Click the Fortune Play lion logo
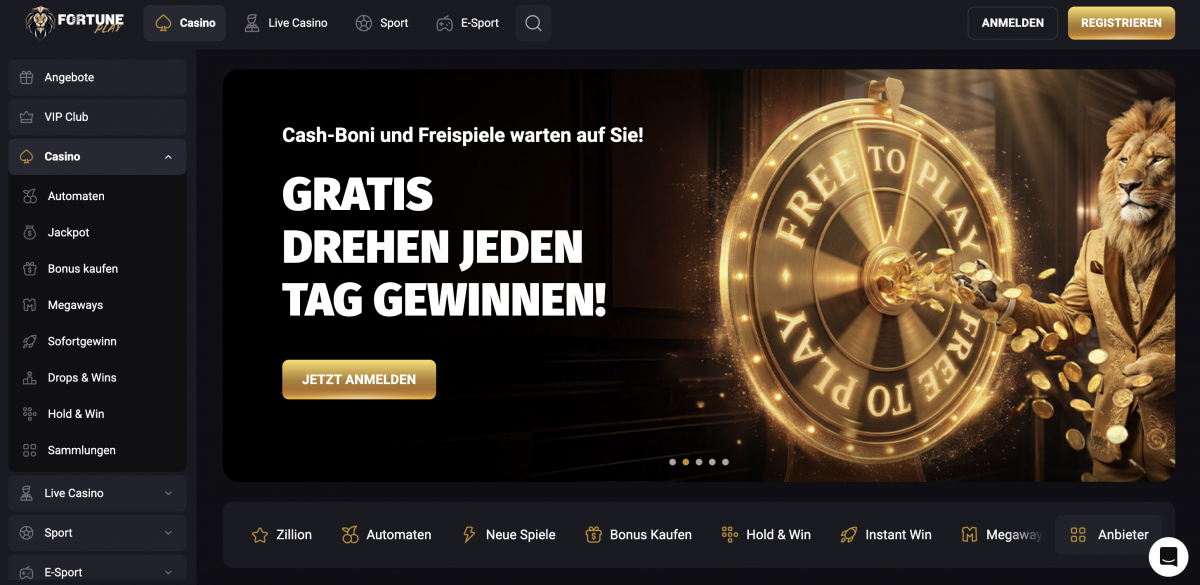The height and width of the screenshot is (585, 1200). [74, 23]
